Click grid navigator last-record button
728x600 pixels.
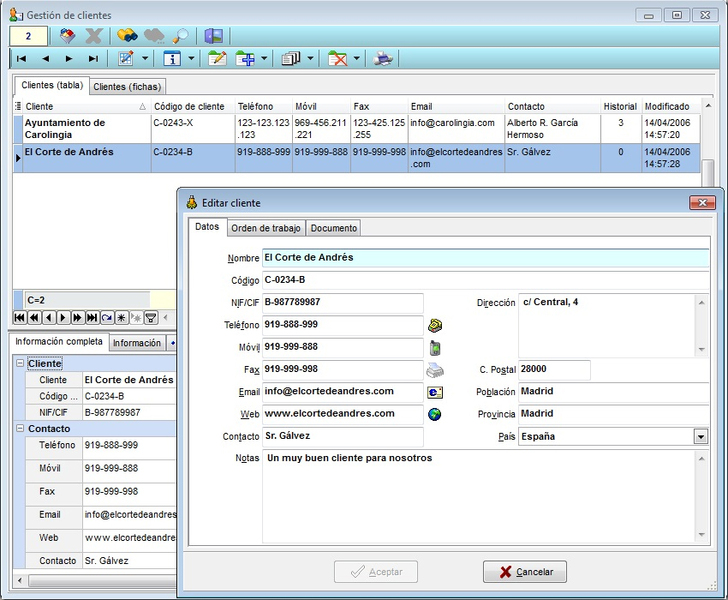92,318
